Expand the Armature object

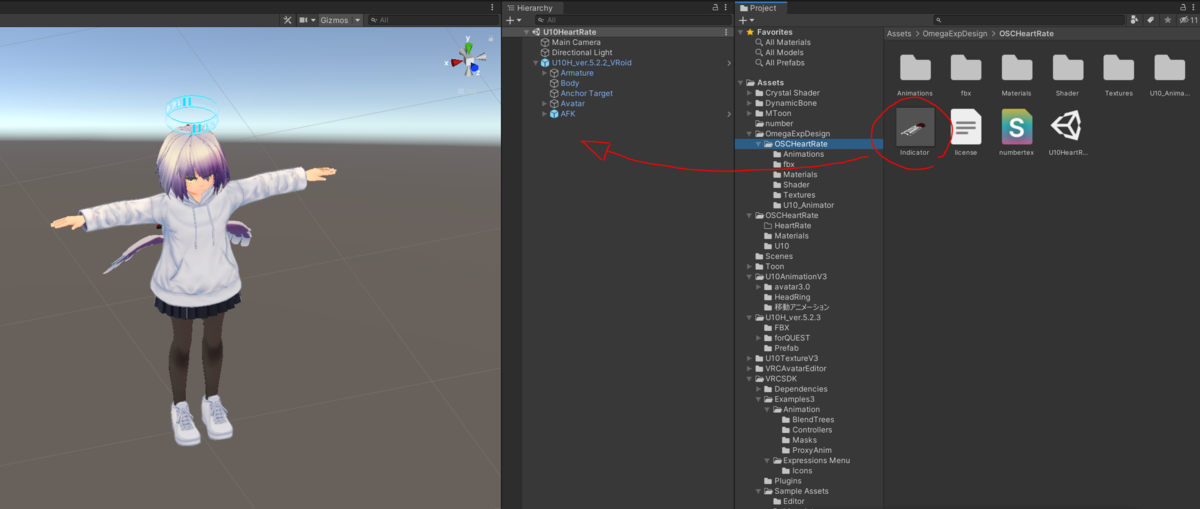tap(544, 73)
